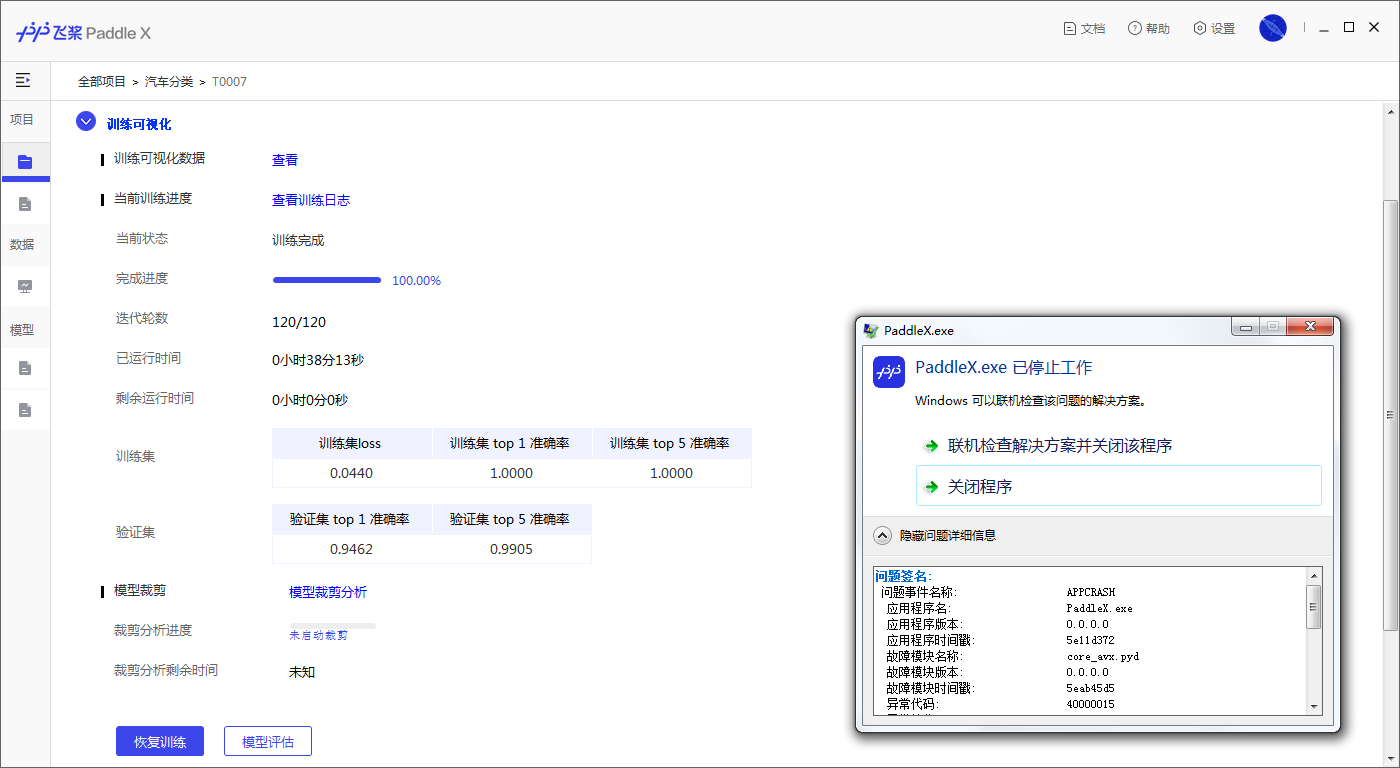Image resolution: width=1400 pixels, height=768 pixels.
Task: Click the chart icon under 数据 section
Action: 25,286
